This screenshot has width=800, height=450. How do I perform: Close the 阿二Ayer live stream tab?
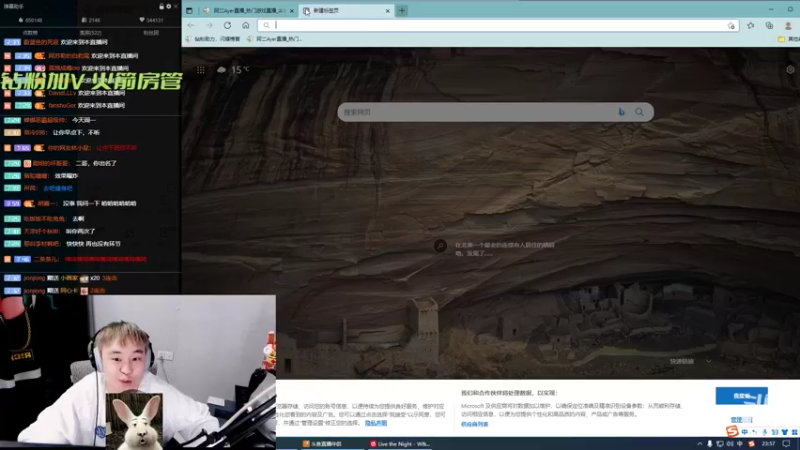pyautogui.click(x=292, y=10)
